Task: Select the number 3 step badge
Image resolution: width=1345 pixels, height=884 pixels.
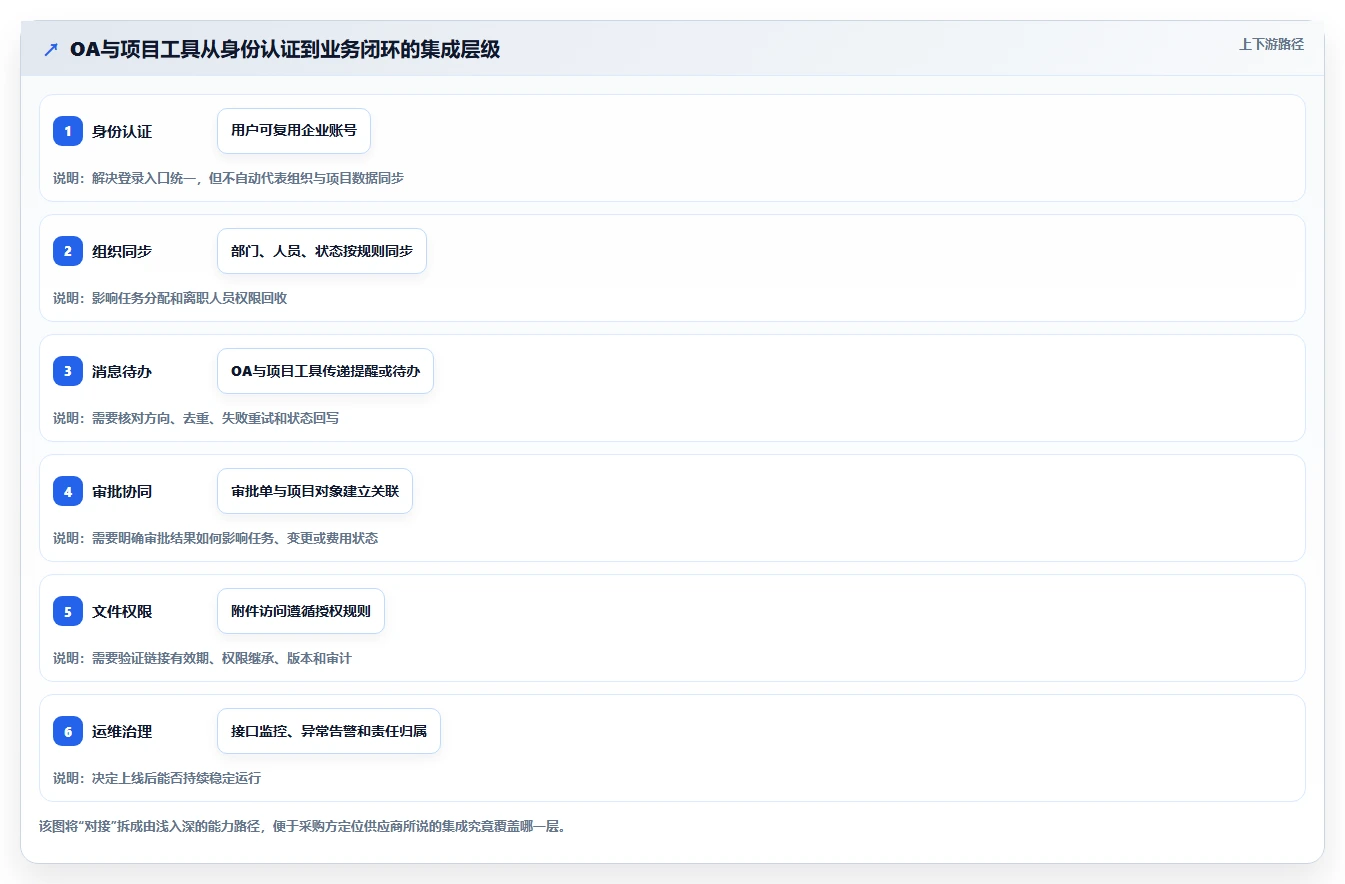Action: pyautogui.click(x=68, y=371)
